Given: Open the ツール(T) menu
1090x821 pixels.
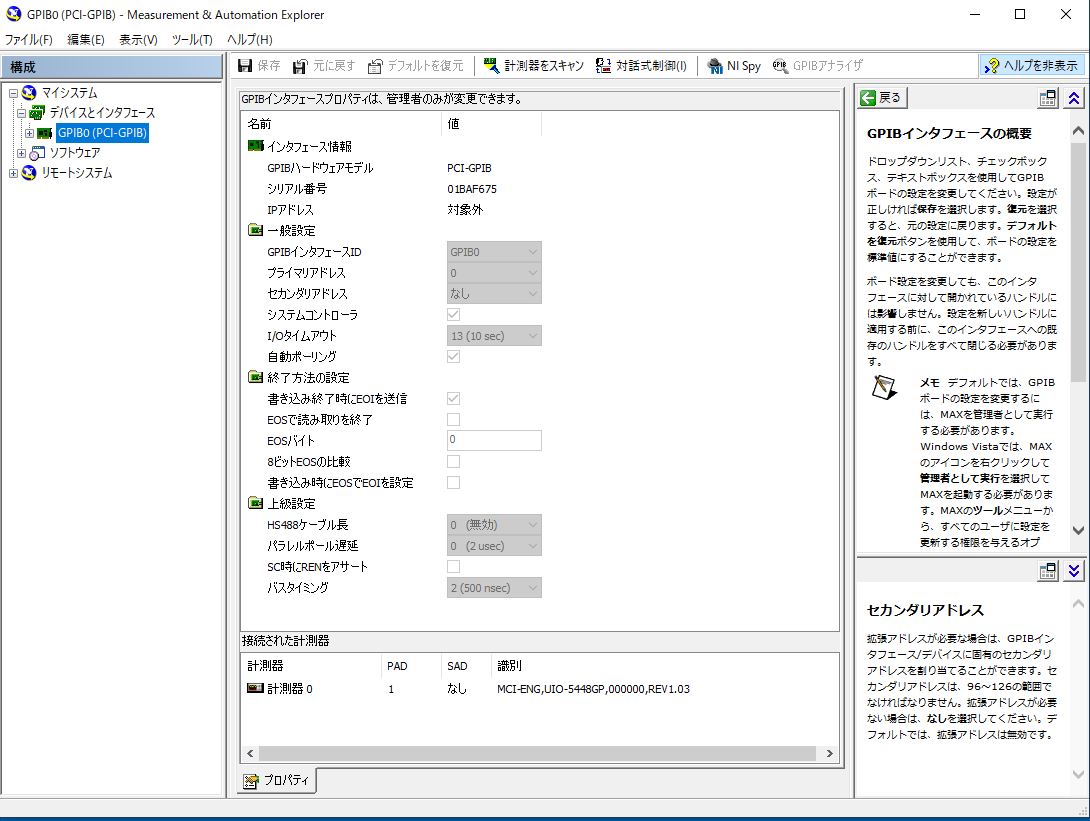Looking at the screenshot, I should point(192,40).
